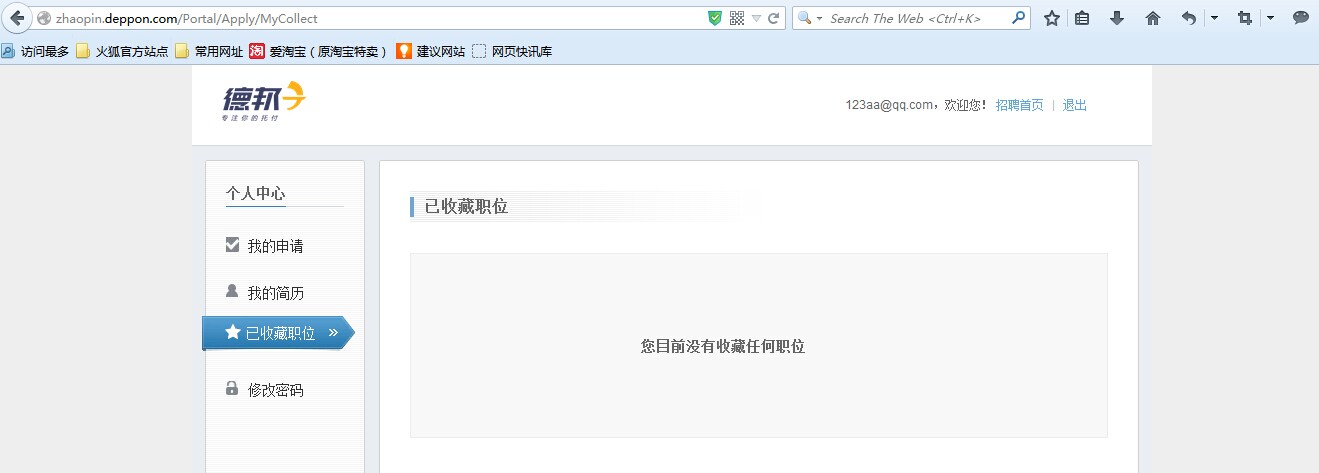Open the 网页快讯库 bookmark
1319x473 pixels.
(x=512, y=51)
